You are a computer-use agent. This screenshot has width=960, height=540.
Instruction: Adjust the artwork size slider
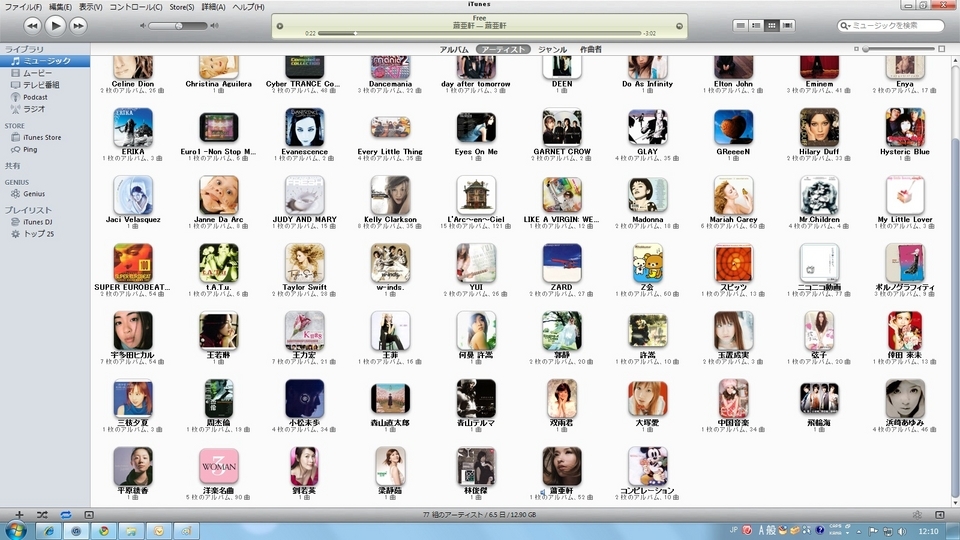(x=899, y=49)
